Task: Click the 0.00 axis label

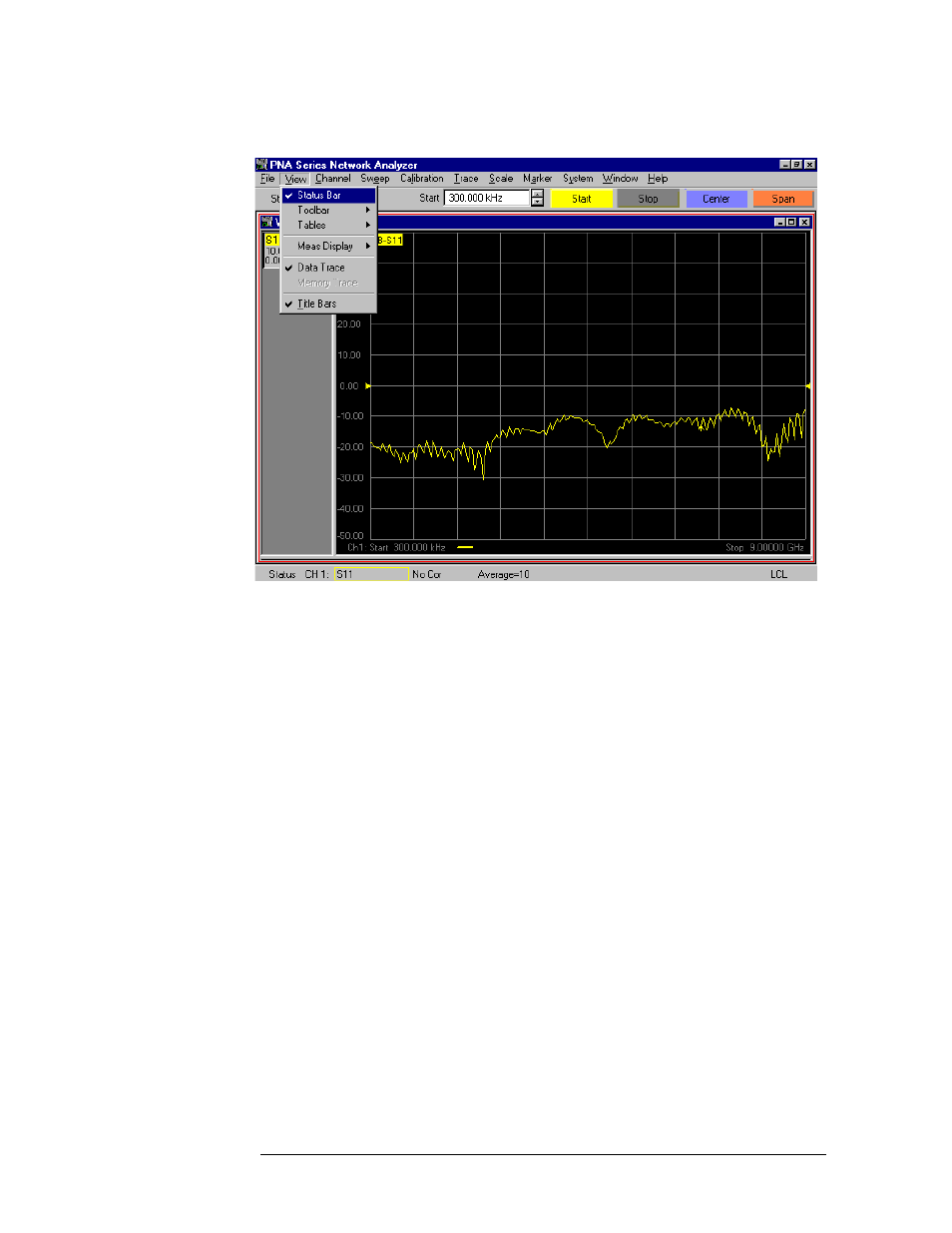Action: pos(349,386)
